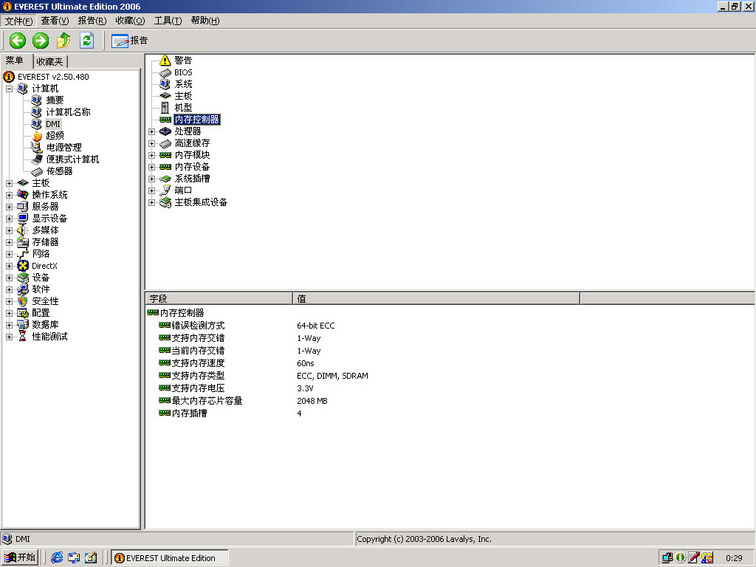Click the 值 column header
This screenshot has height=567, width=756.
pyautogui.click(x=436, y=298)
